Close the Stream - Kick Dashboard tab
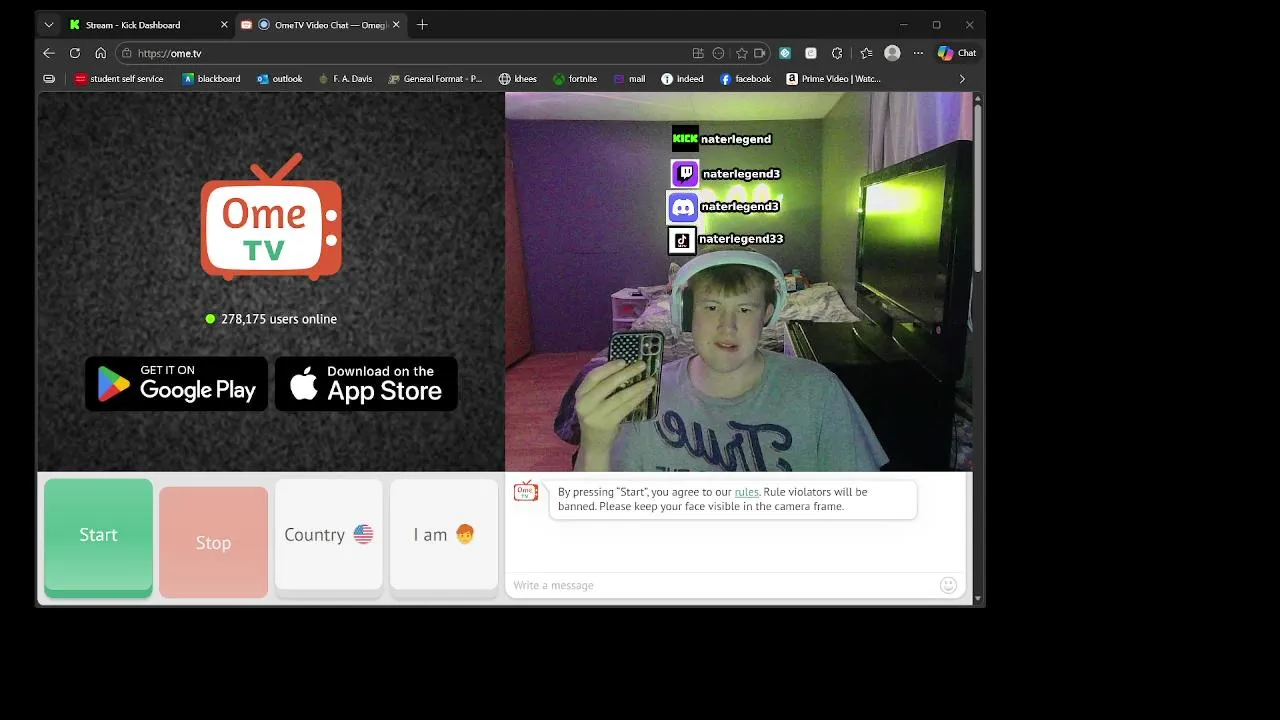Viewport: 1280px width, 720px height. (224, 25)
